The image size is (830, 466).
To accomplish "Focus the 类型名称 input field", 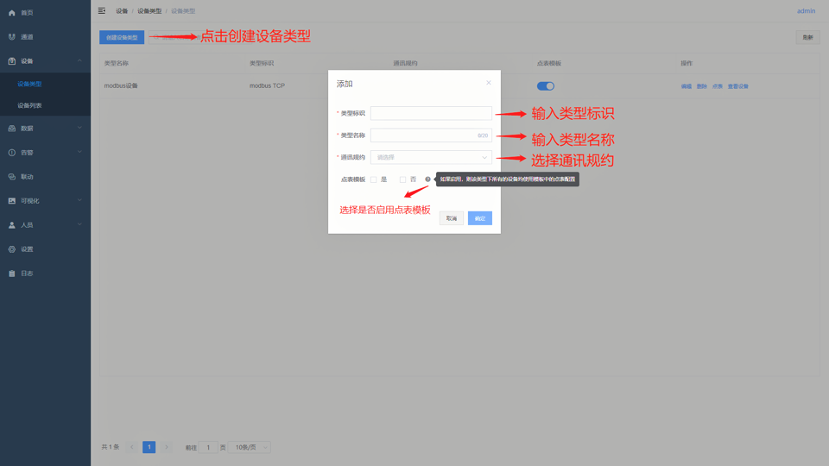I will (431, 136).
